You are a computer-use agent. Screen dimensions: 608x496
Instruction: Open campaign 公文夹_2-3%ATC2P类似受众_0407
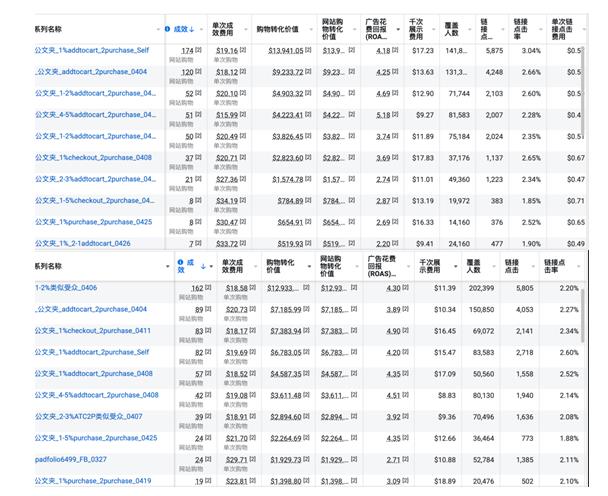tap(88, 417)
